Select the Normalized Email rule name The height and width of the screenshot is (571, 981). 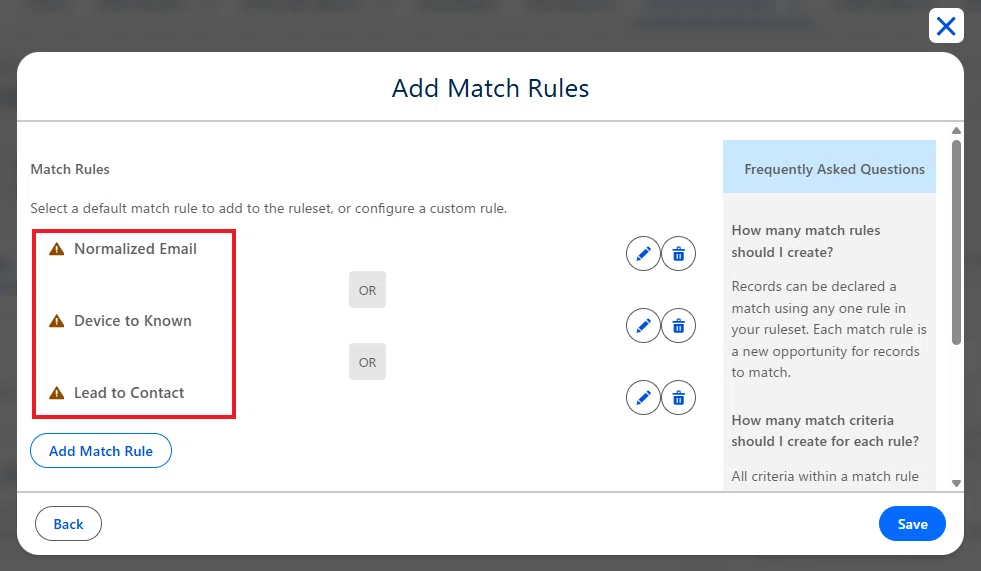(x=135, y=249)
